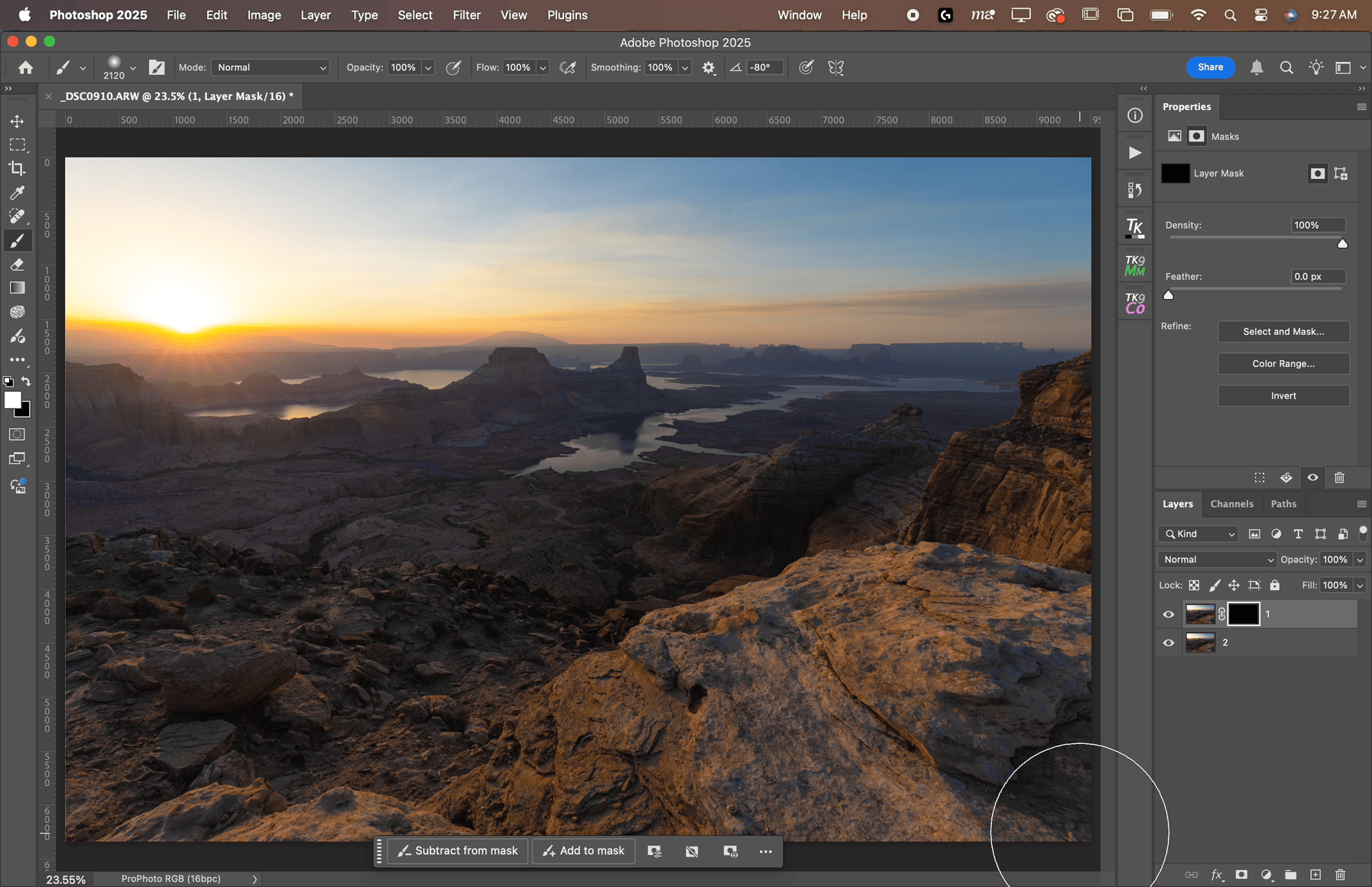The width and height of the screenshot is (1372, 887).
Task: Open brush settings gear for smoothing
Action: pos(709,68)
